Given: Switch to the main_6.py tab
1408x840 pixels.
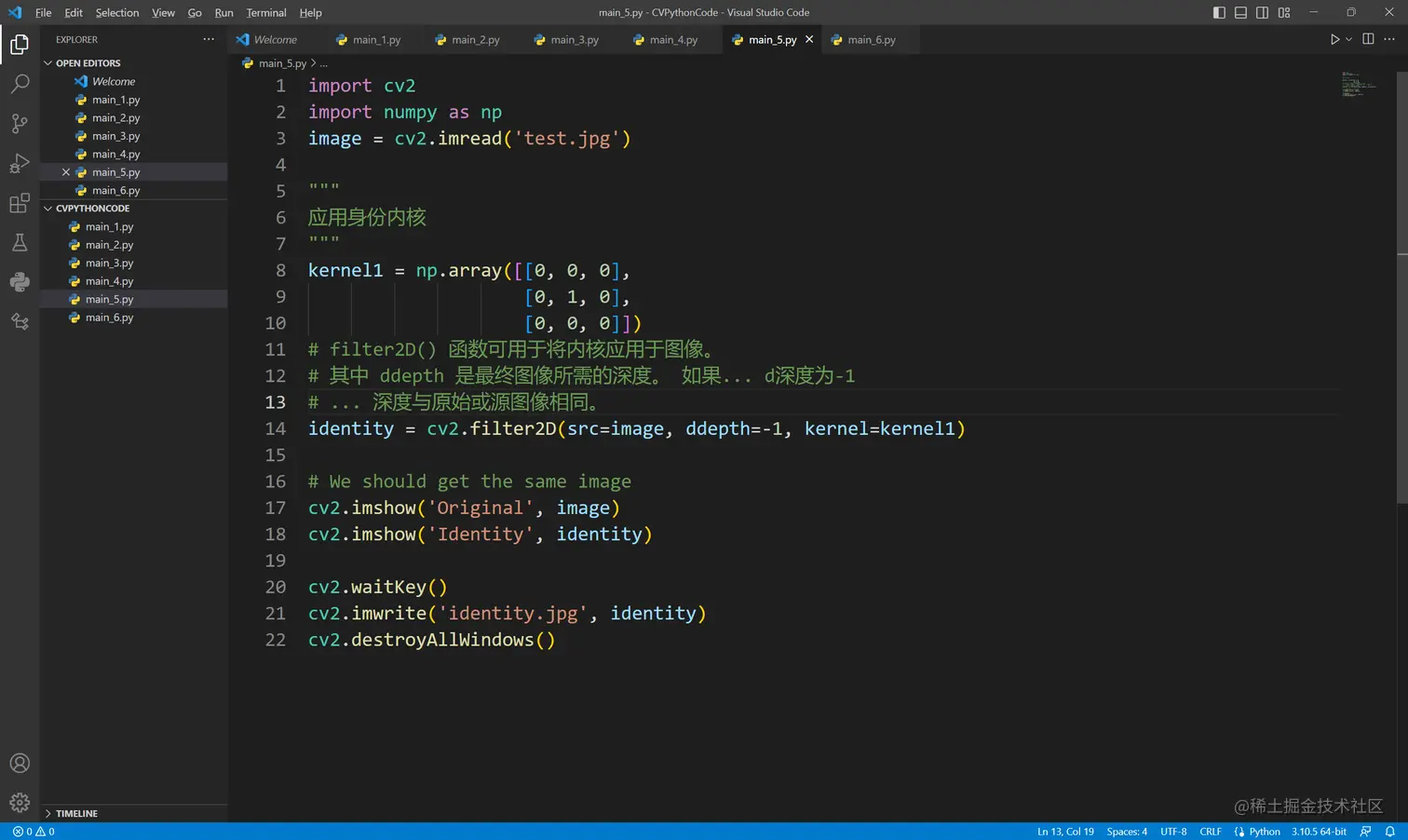Looking at the screenshot, I should (x=872, y=39).
